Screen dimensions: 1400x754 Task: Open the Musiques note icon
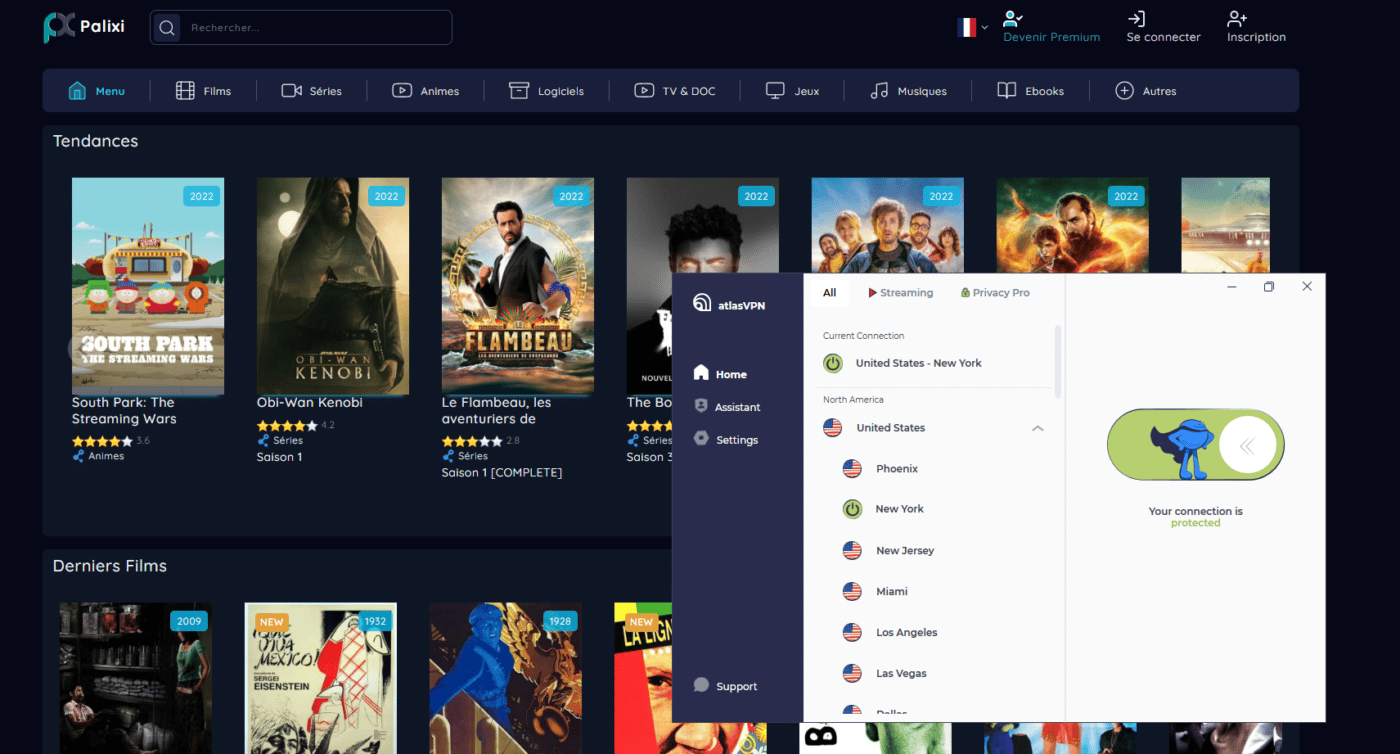pyautogui.click(x=879, y=91)
